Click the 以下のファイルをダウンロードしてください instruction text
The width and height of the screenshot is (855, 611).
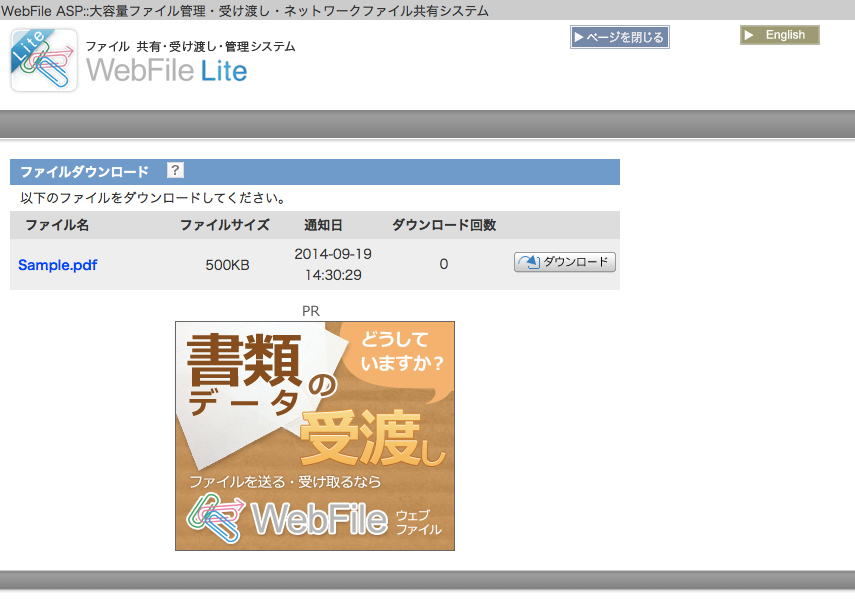click(x=153, y=198)
